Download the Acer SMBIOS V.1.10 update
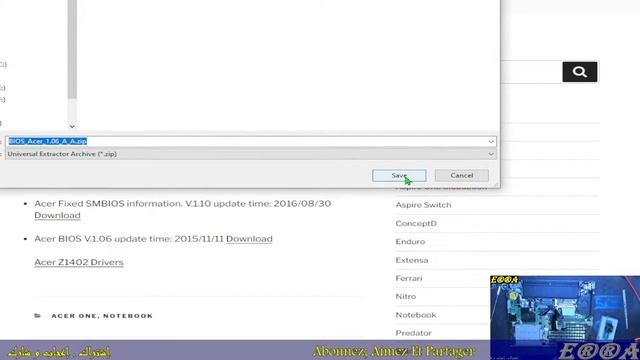The image size is (640, 360). click(x=57, y=215)
